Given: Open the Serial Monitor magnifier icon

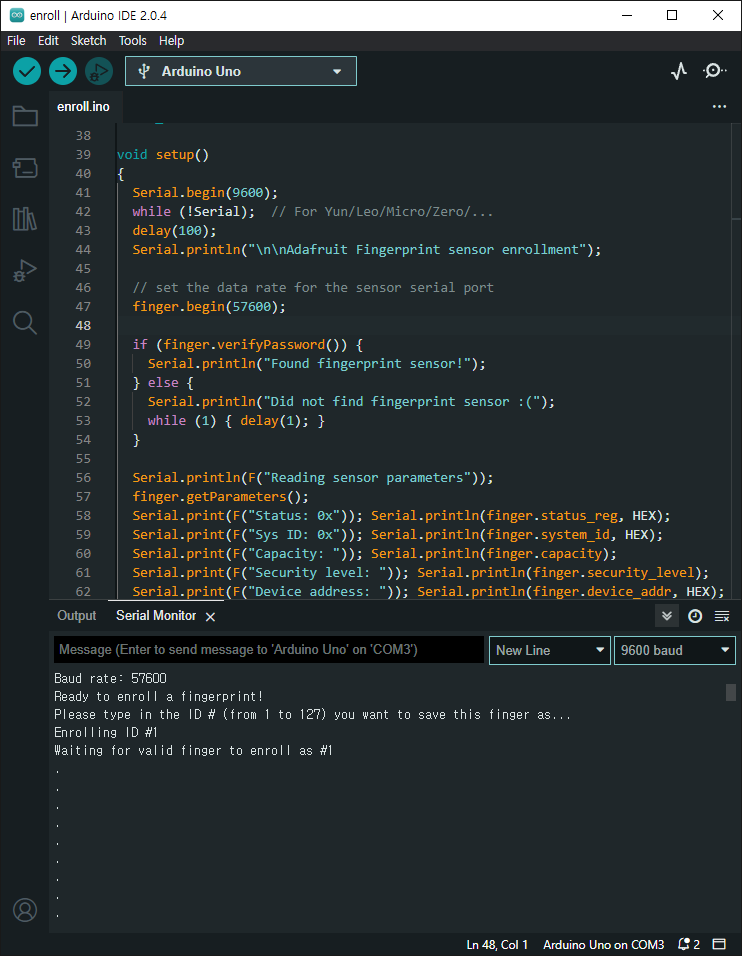Looking at the screenshot, I should [x=714, y=71].
